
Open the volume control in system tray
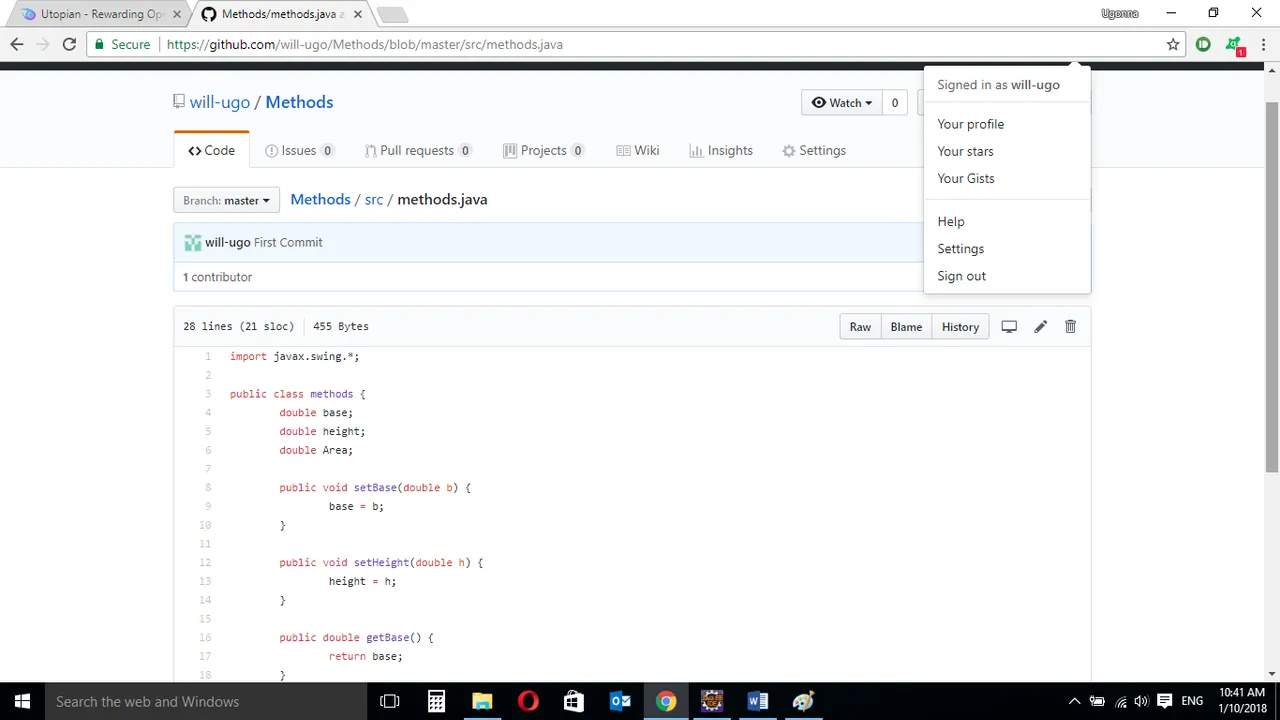1141,701
